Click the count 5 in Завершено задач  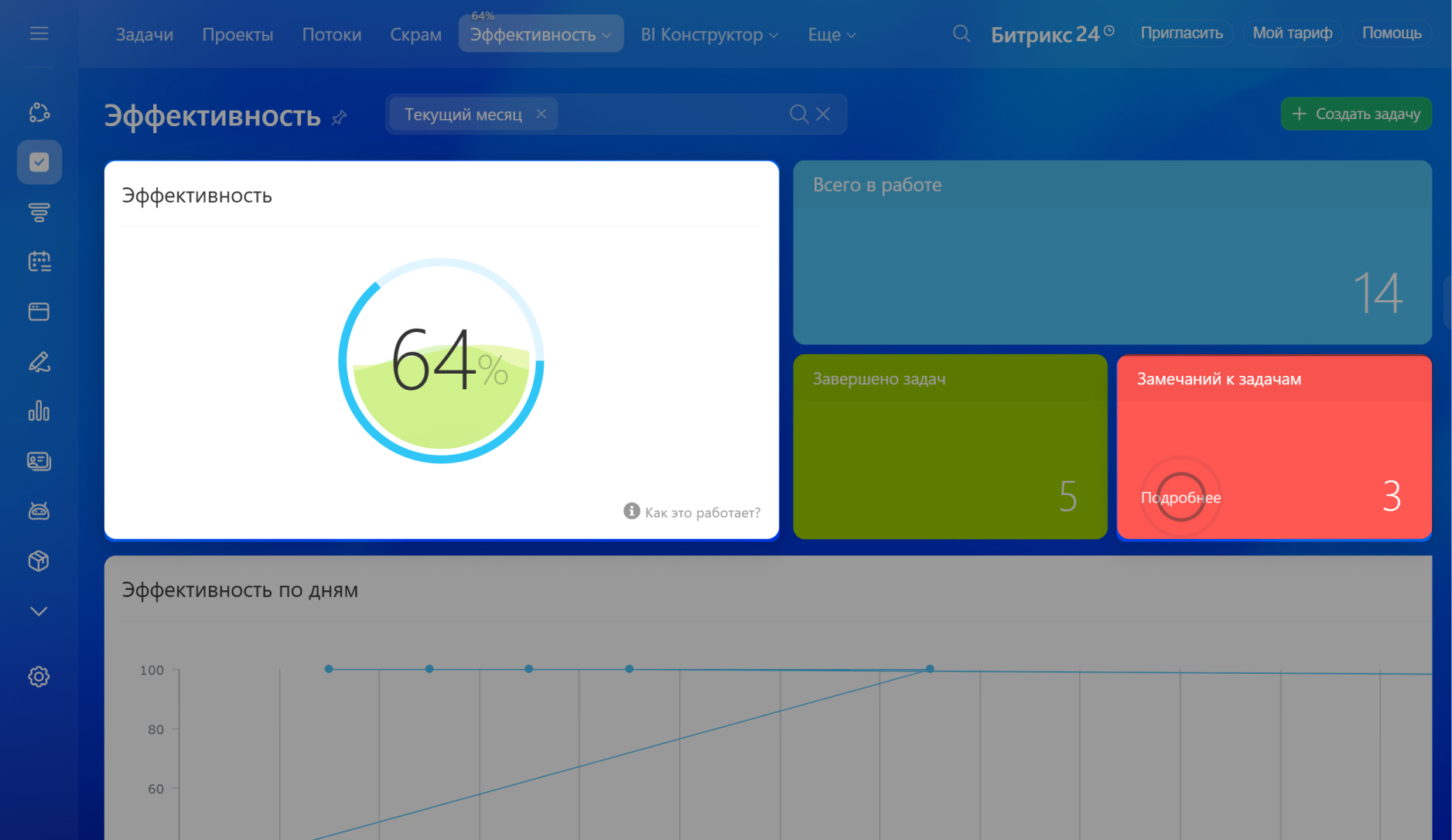tap(1068, 496)
